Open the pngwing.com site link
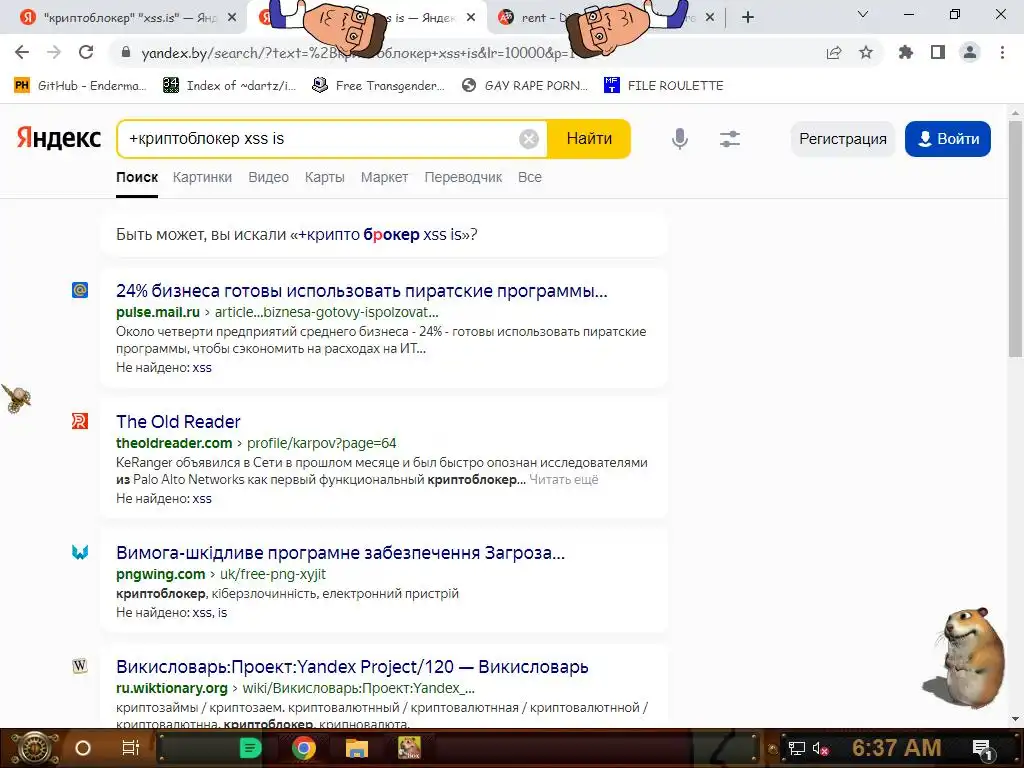This screenshot has width=1024, height=768. (161, 575)
